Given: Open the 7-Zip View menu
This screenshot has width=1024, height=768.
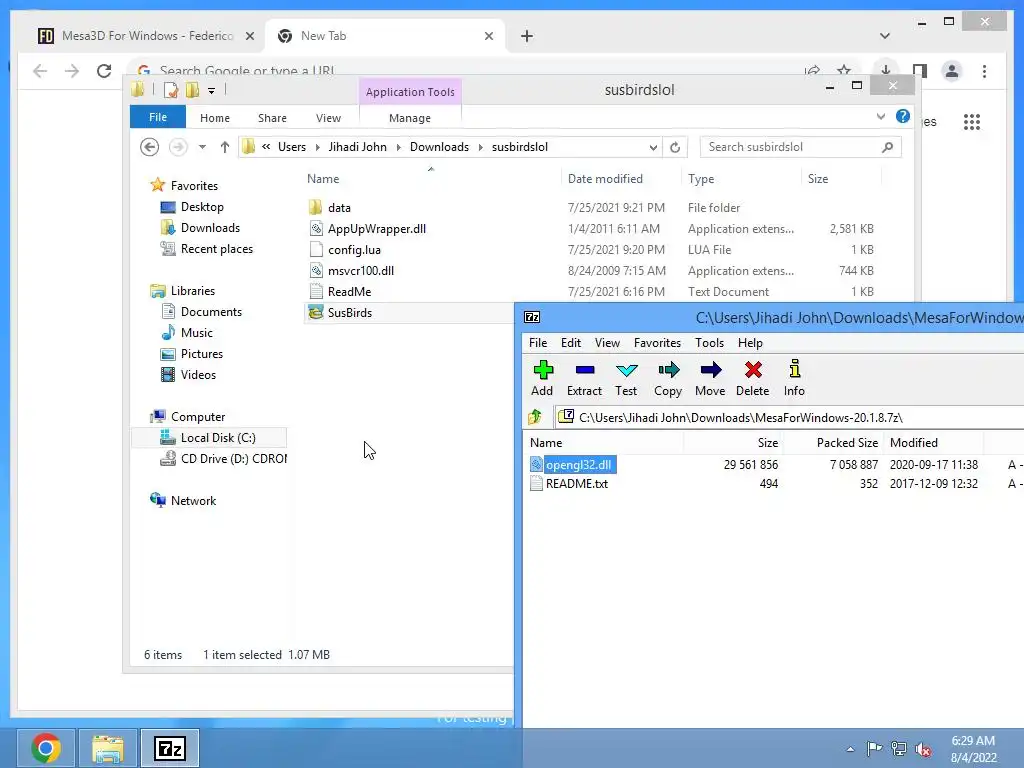Looking at the screenshot, I should (607, 343).
